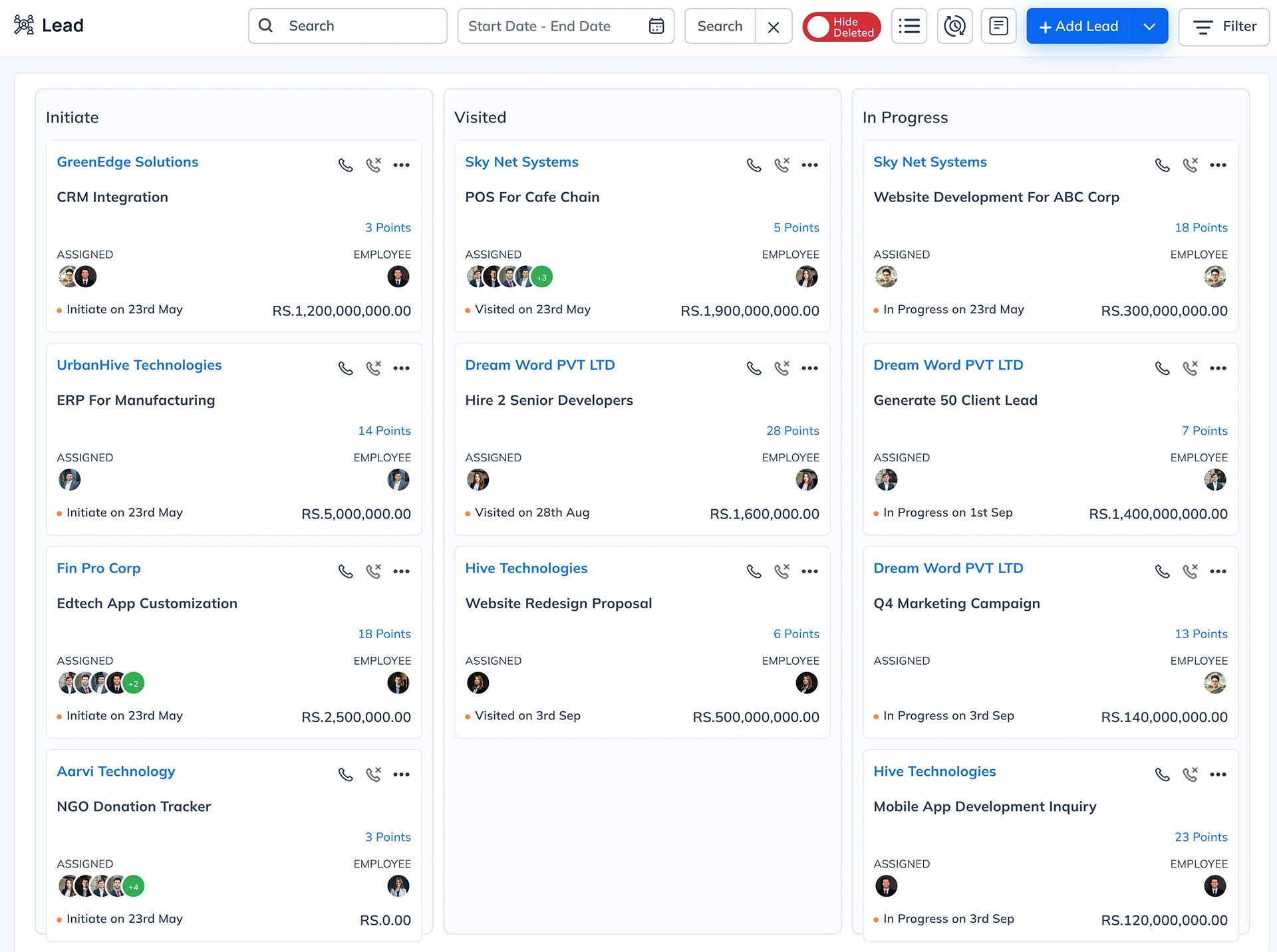Click the +3 assigned avatars badge
The height and width of the screenshot is (952, 1277).
[542, 277]
